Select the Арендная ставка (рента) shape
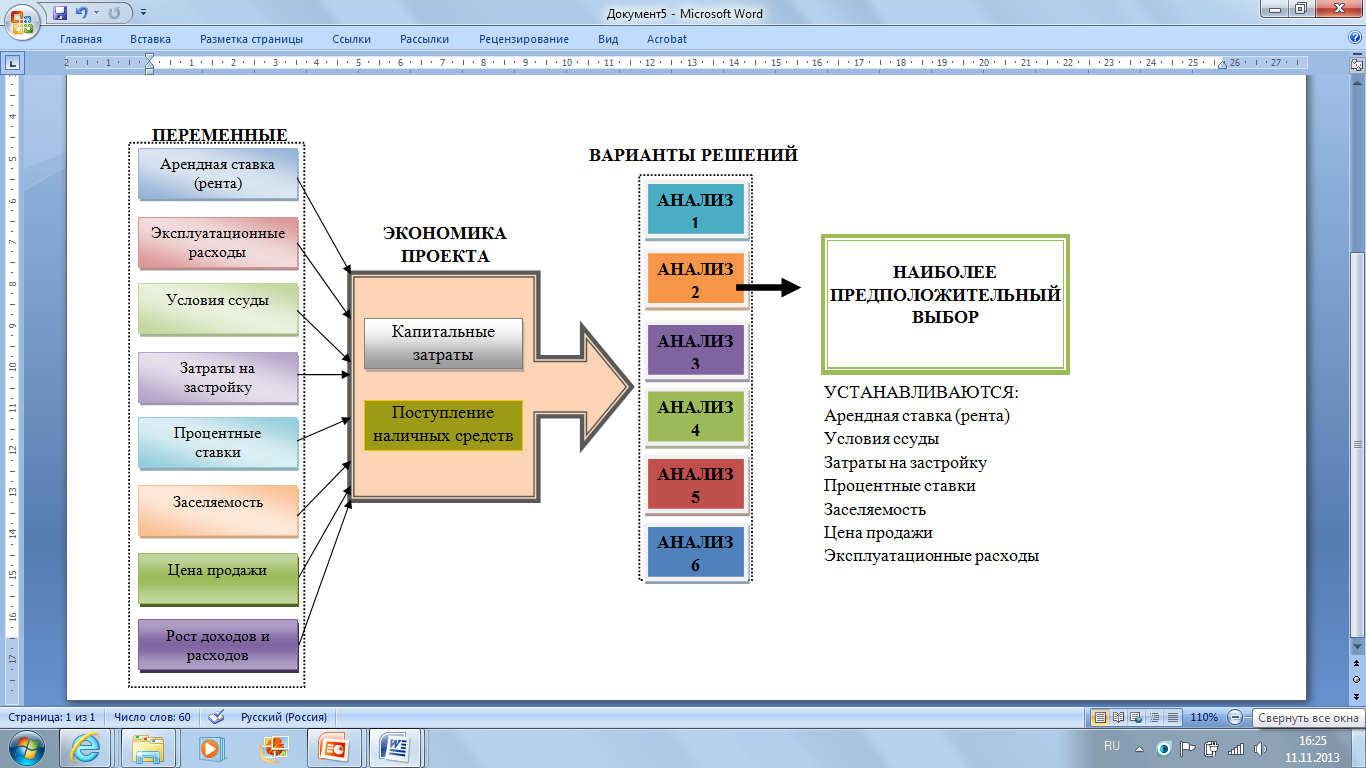 click(x=218, y=174)
